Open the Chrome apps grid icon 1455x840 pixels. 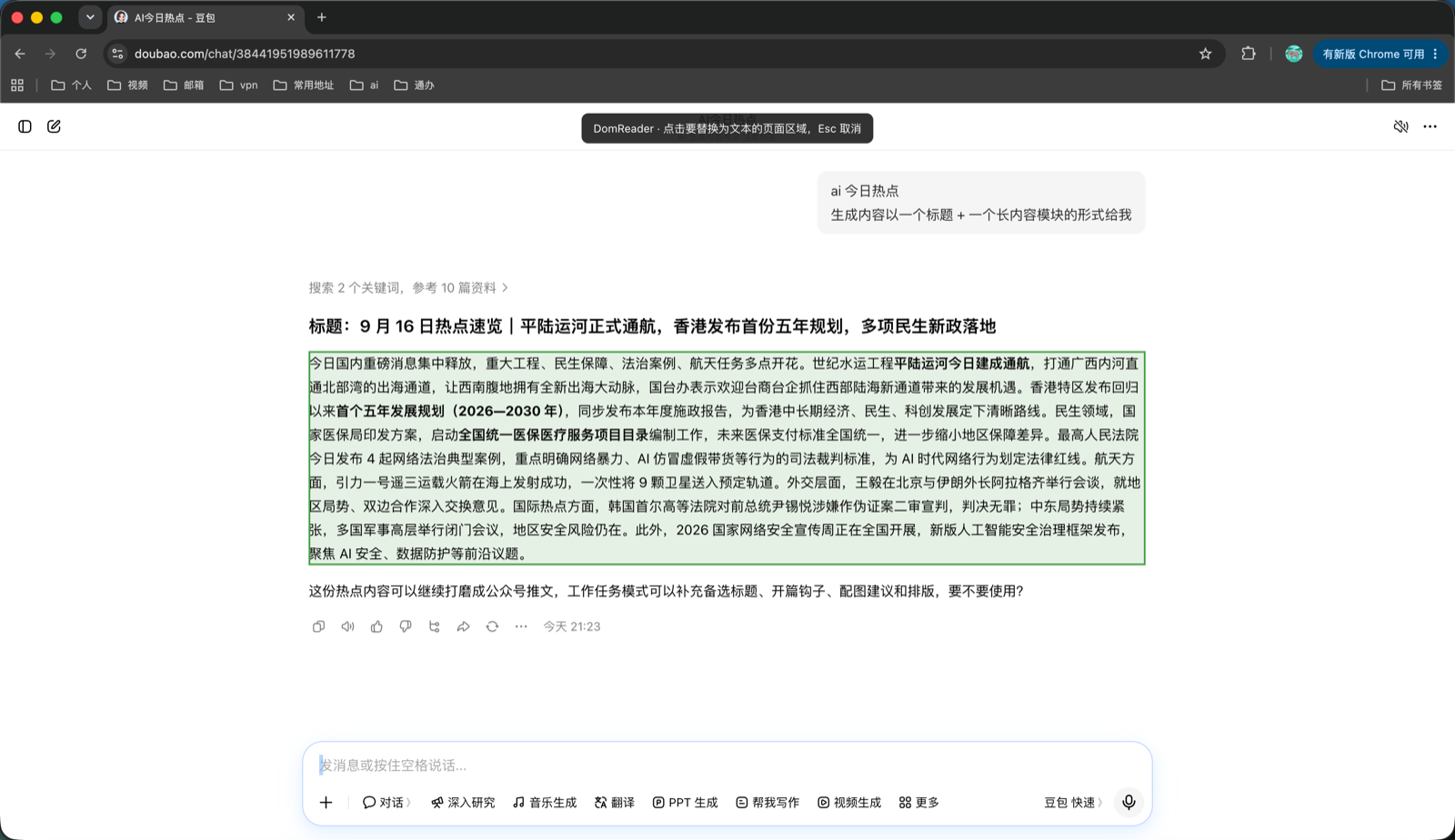point(17,85)
